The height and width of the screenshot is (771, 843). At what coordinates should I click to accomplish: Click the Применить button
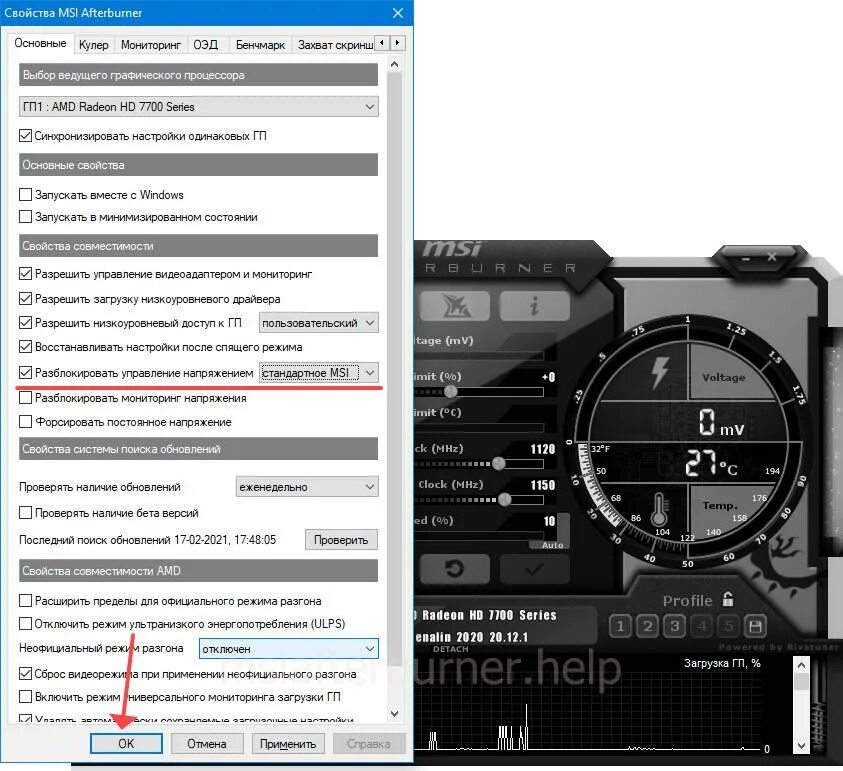288,744
